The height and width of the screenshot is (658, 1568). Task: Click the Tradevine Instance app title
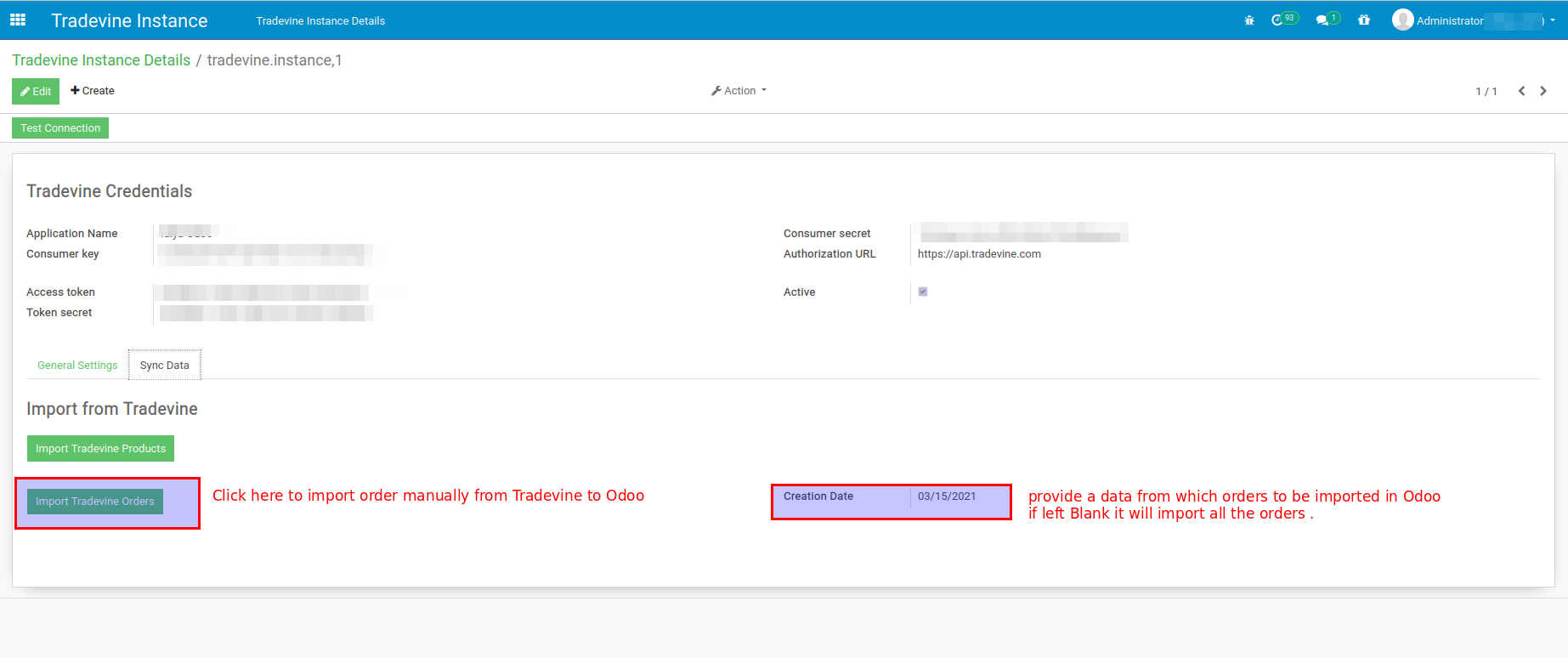click(x=129, y=20)
